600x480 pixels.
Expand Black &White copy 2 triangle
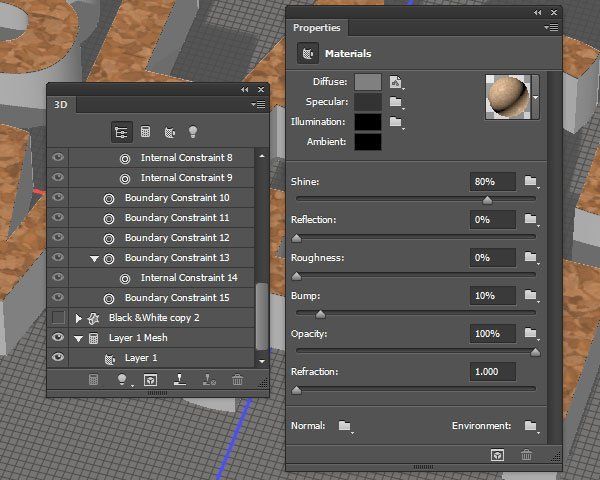(x=78, y=318)
